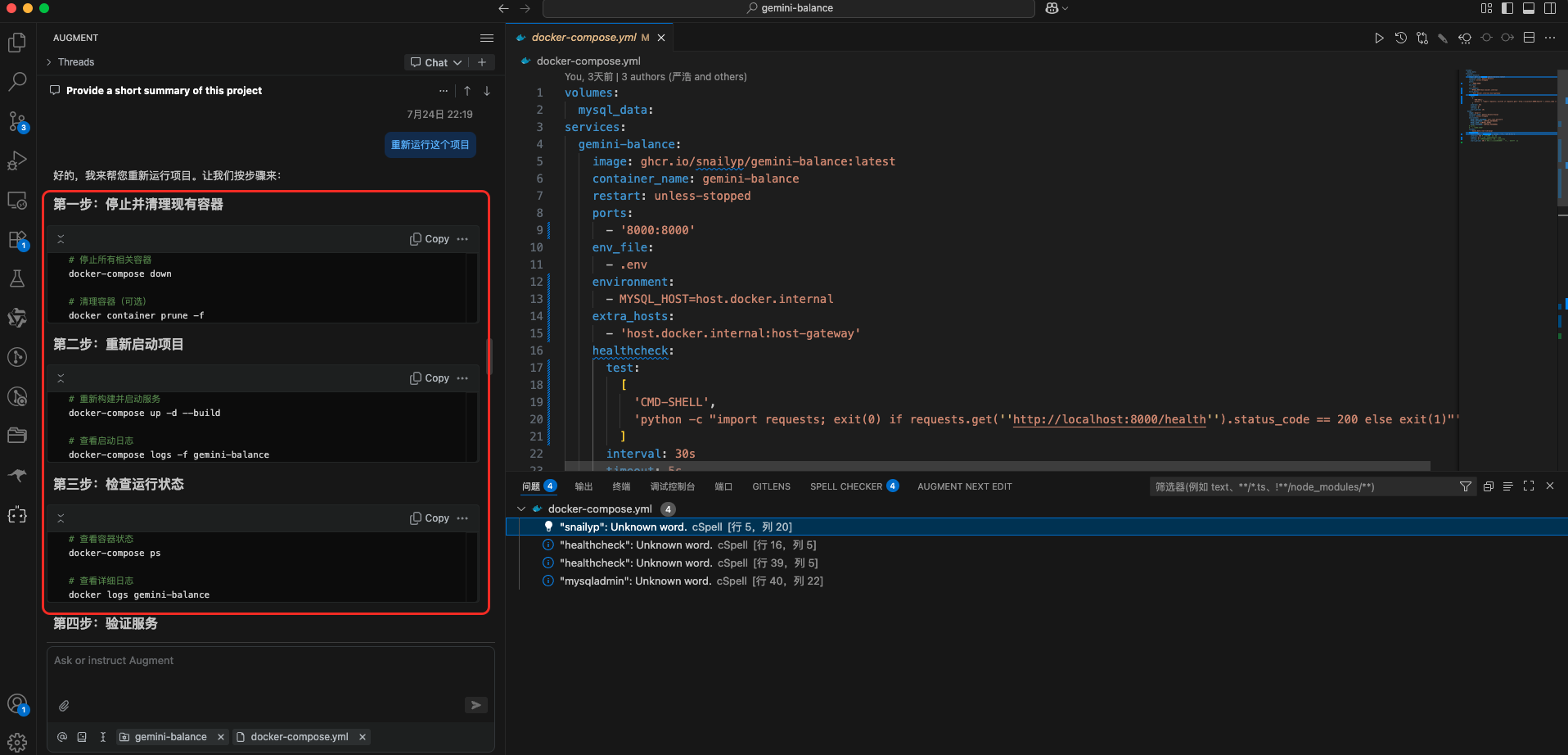
Task: Collapse the docker-compose down code block
Action: [61, 239]
